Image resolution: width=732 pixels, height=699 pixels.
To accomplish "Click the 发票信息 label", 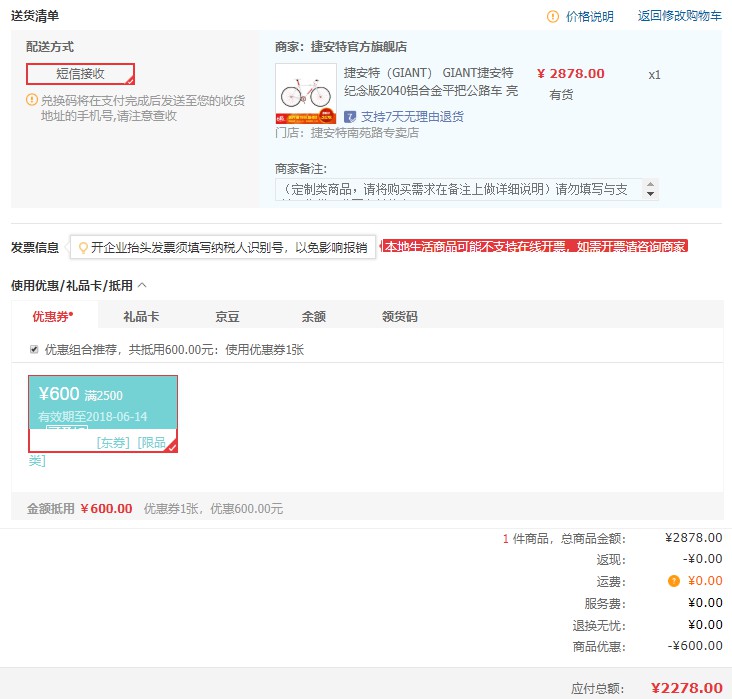I will 35,247.
